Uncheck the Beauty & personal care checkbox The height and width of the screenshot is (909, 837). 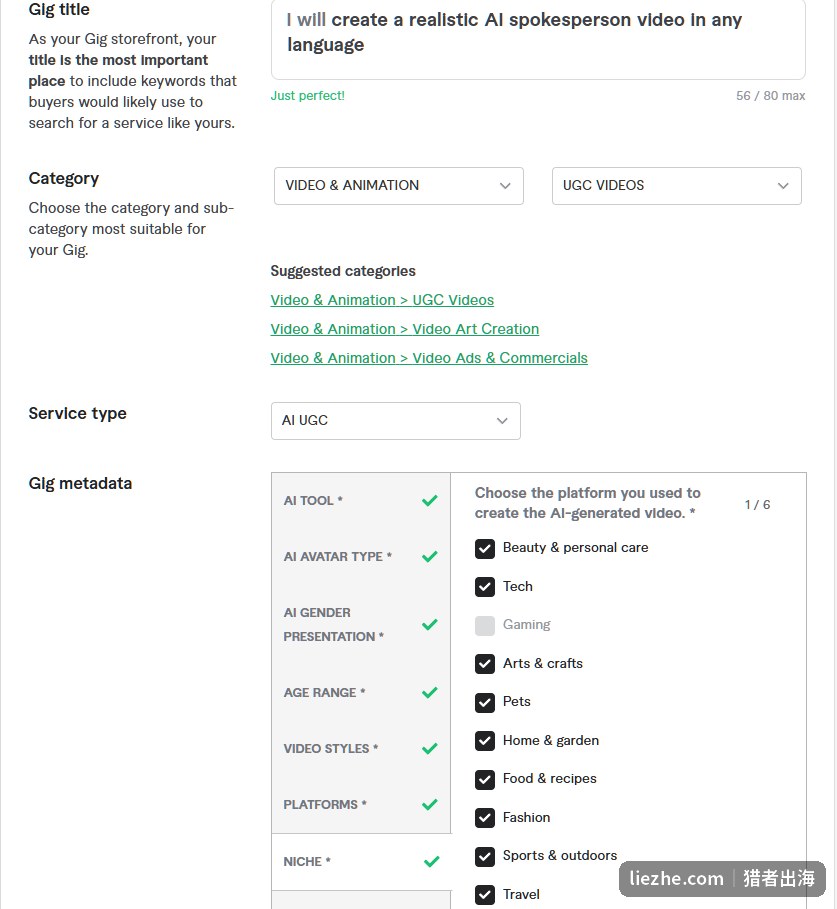(485, 548)
